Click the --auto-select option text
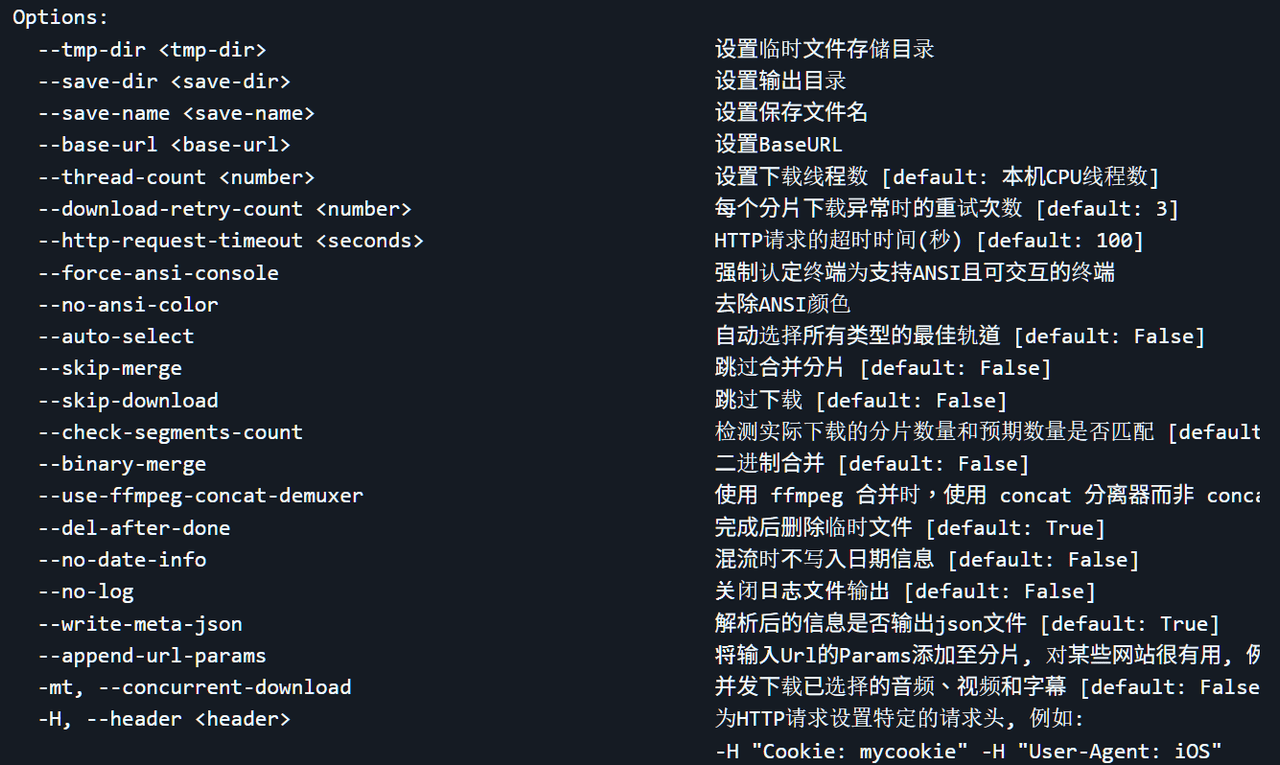This screenshot has height=765, width=1280. [116, 337]
